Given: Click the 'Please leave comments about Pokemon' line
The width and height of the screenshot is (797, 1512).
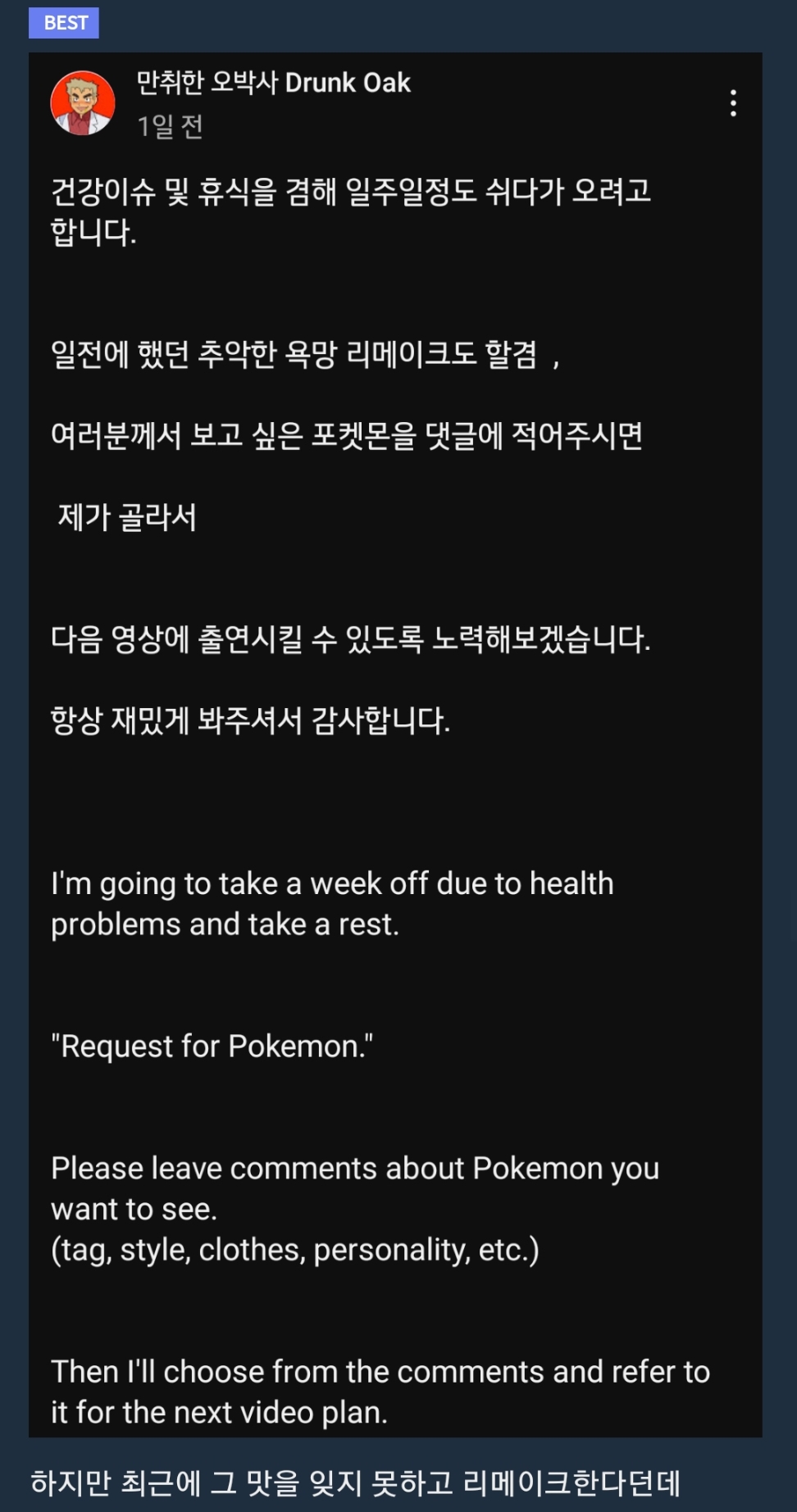Looking at the screenshot, I should tap(354, 1169).
